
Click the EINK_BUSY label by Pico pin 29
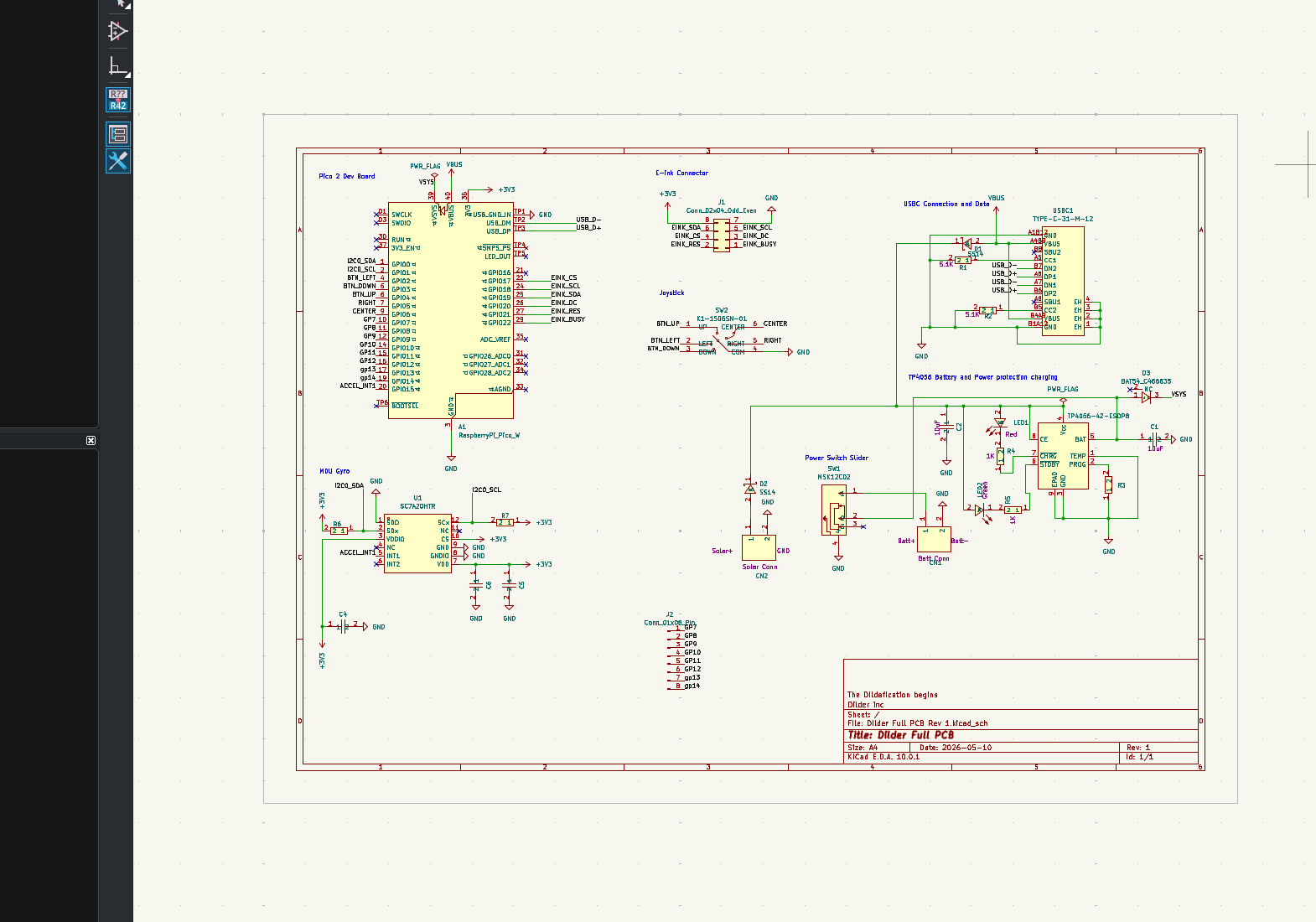coord(567,319)
